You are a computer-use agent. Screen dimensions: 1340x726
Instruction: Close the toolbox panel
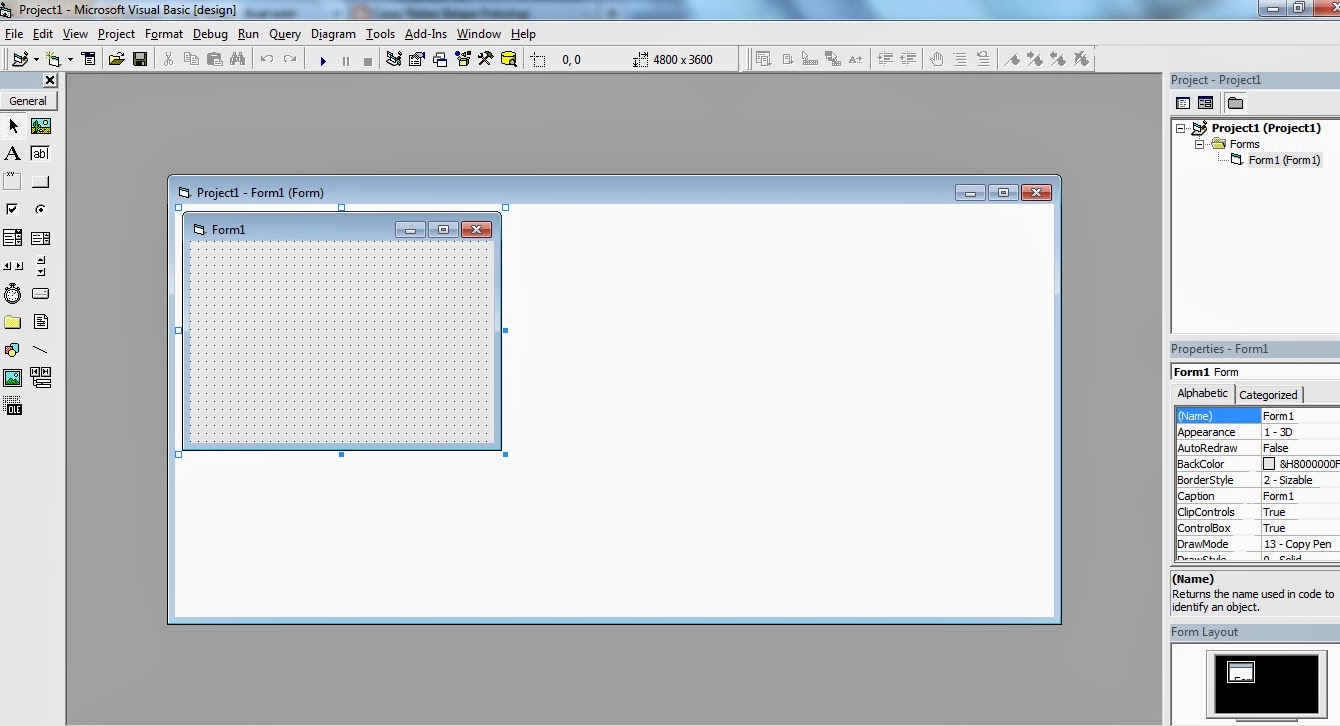click(50, 80)
